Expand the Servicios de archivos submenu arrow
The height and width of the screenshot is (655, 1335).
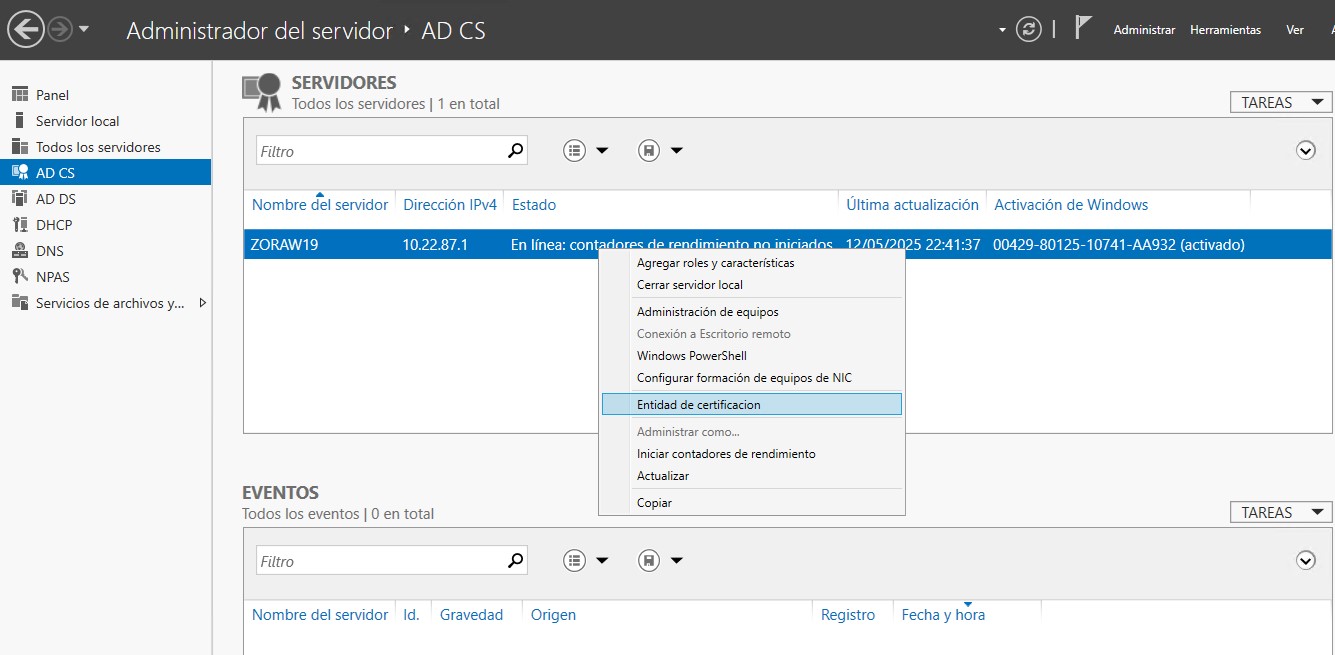pyautogui.click(x=203, y=303)
